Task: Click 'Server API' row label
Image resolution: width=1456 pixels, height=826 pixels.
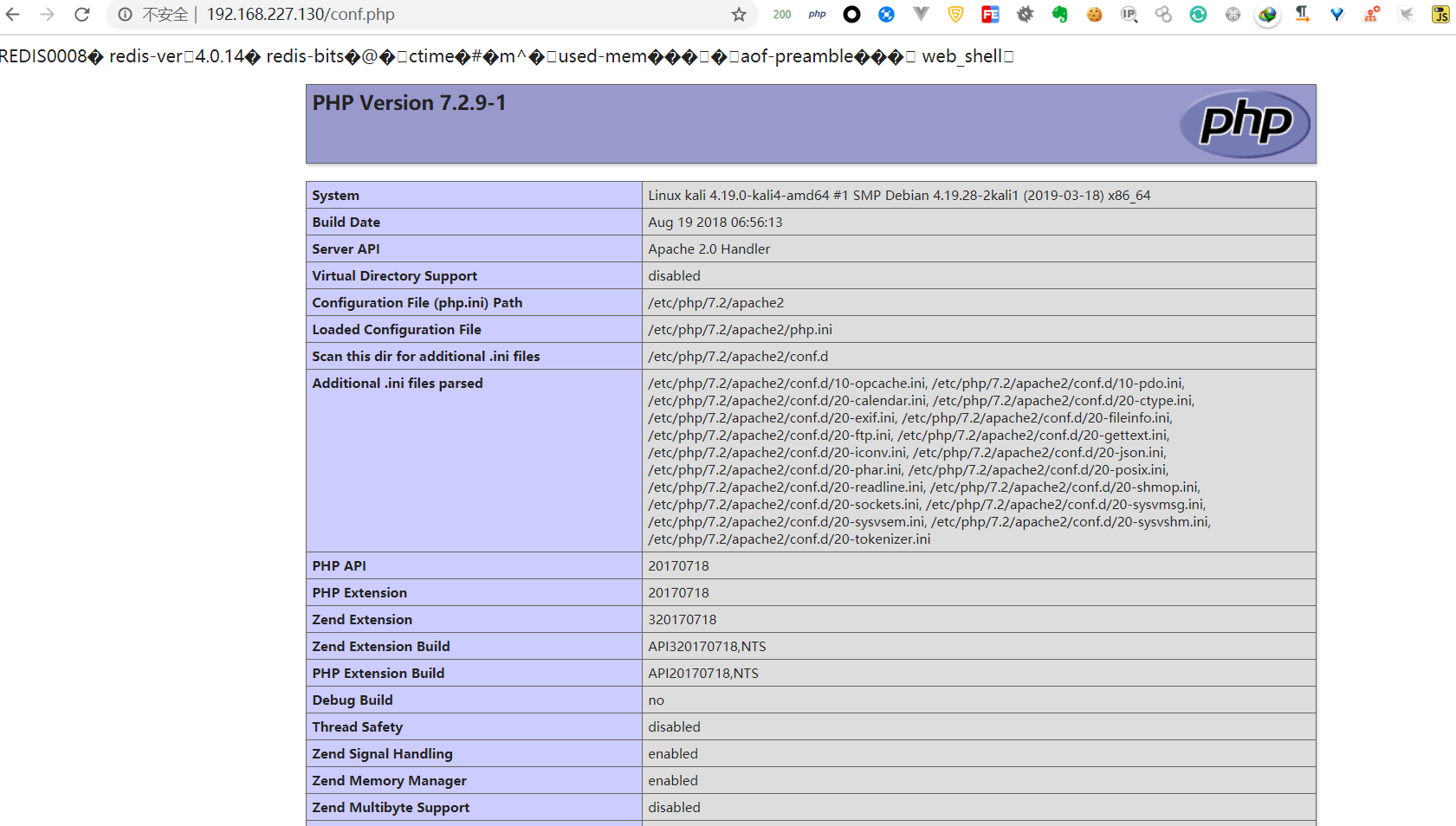Action: [x=346, y=249]
